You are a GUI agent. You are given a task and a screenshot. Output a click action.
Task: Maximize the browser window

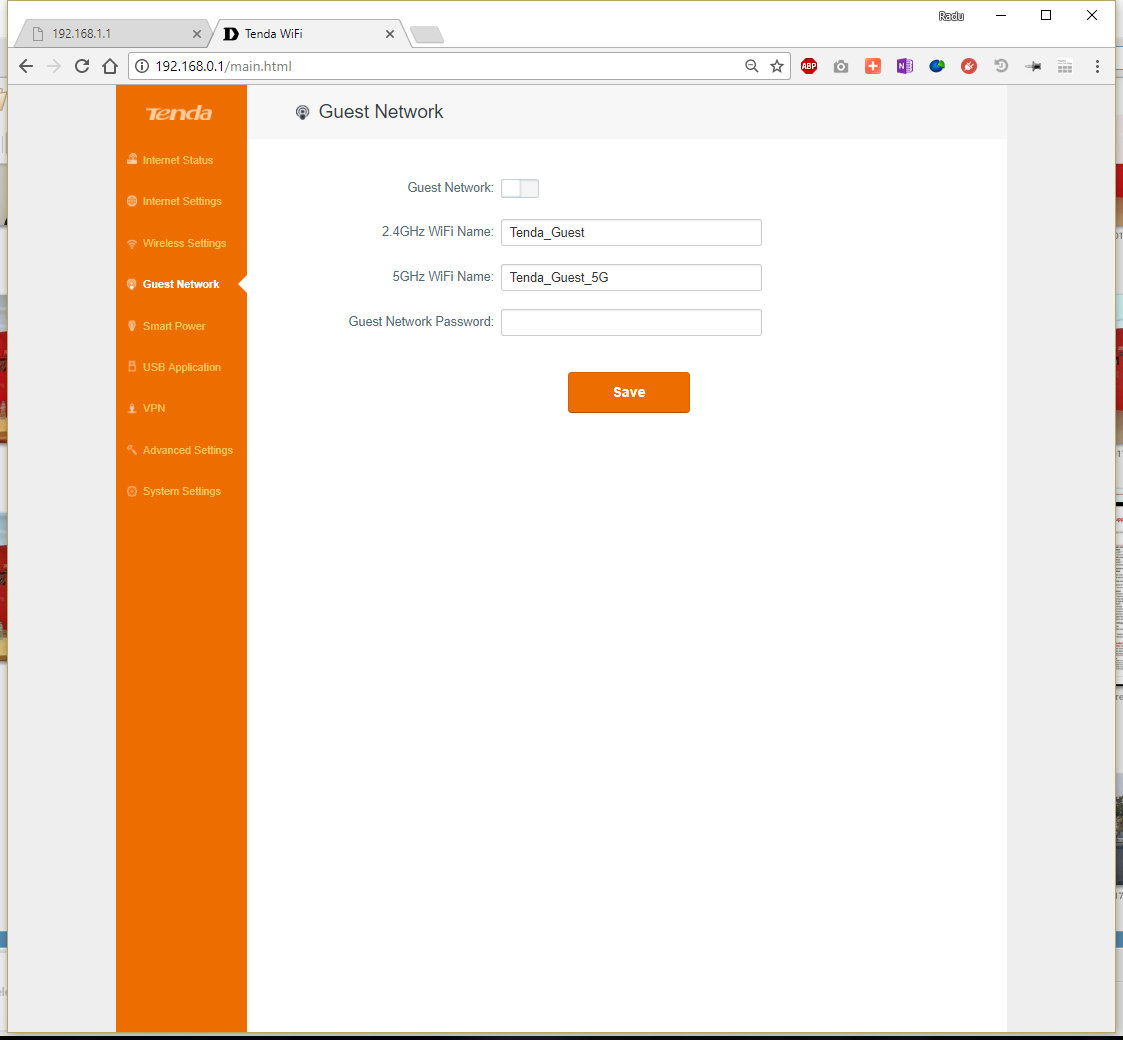pos(1046,15)
